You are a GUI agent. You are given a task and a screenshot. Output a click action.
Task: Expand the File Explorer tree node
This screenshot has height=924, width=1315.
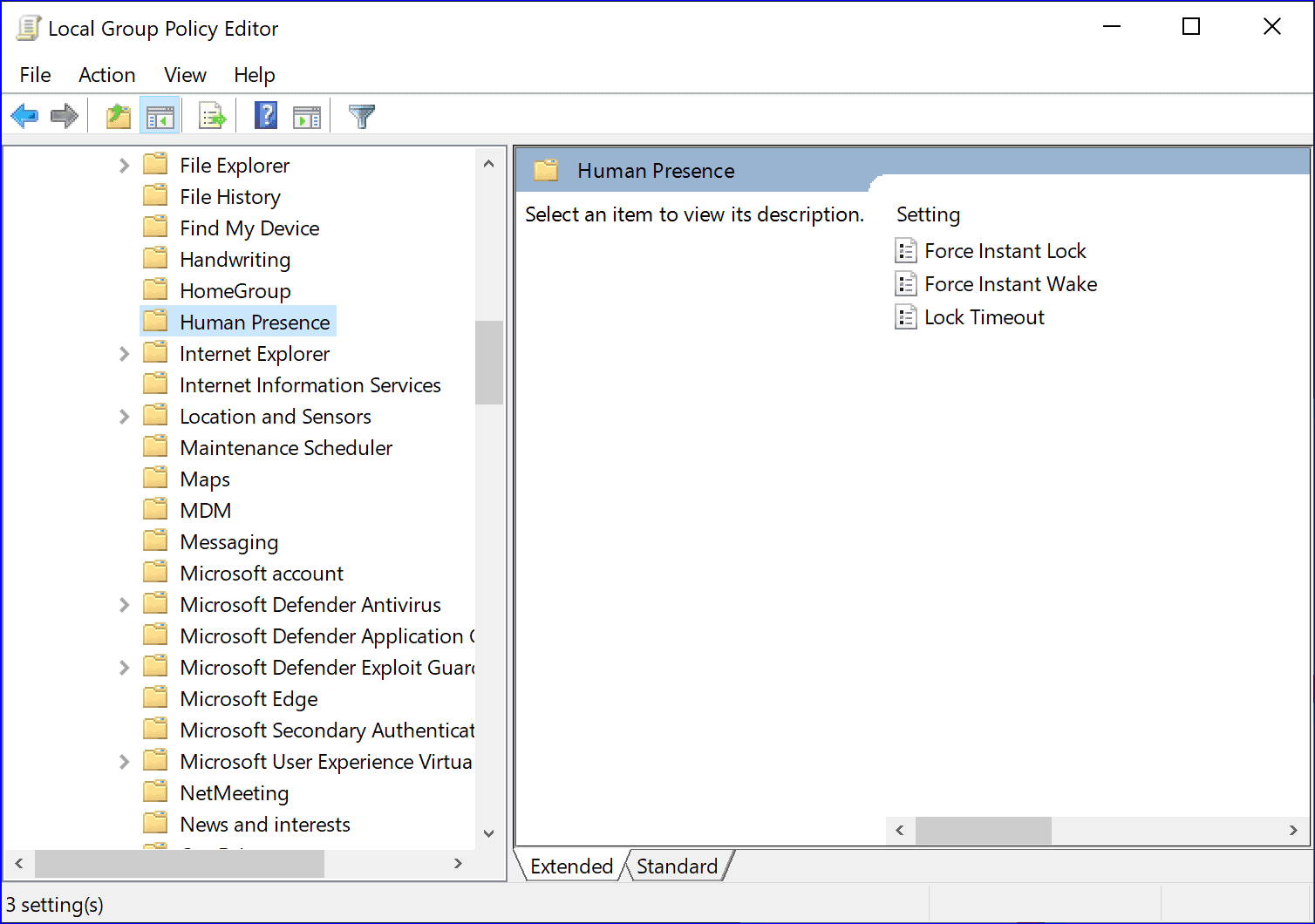point(124,166)
